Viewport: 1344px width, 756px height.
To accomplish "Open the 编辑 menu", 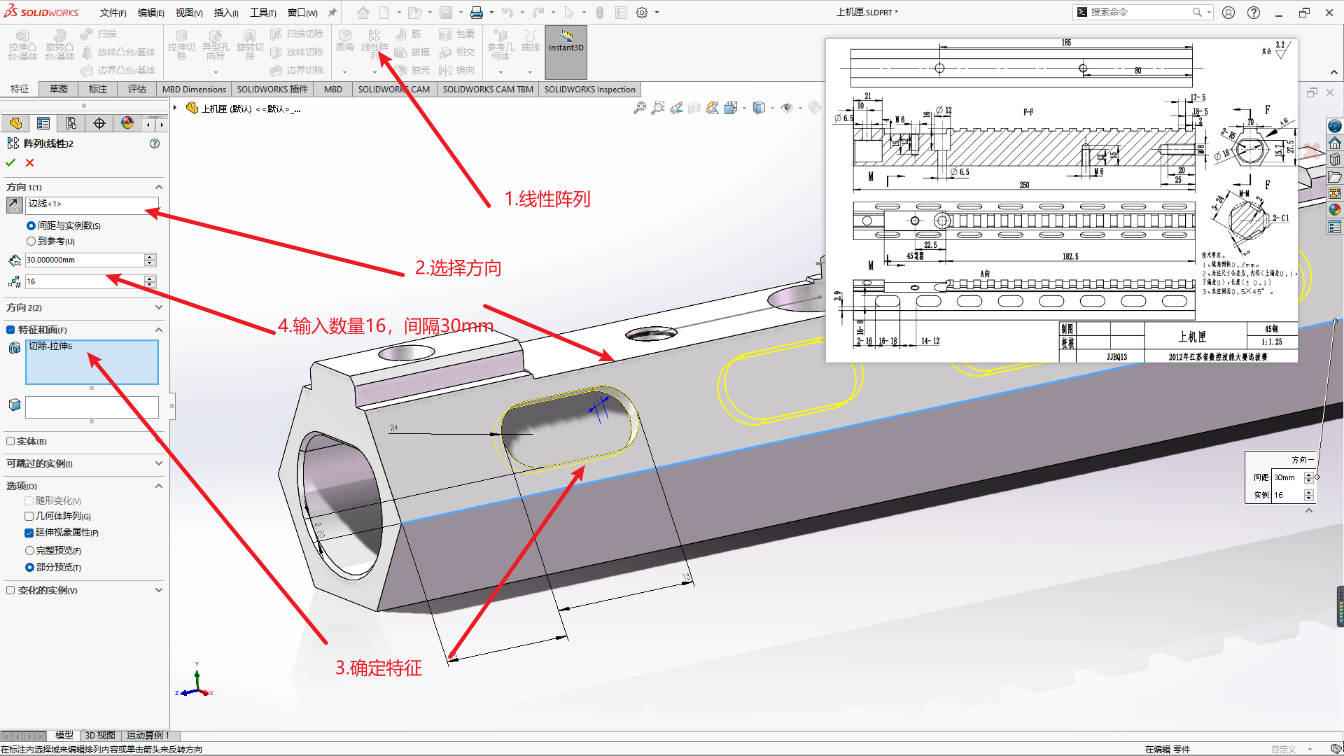I will tap(151, 12).
